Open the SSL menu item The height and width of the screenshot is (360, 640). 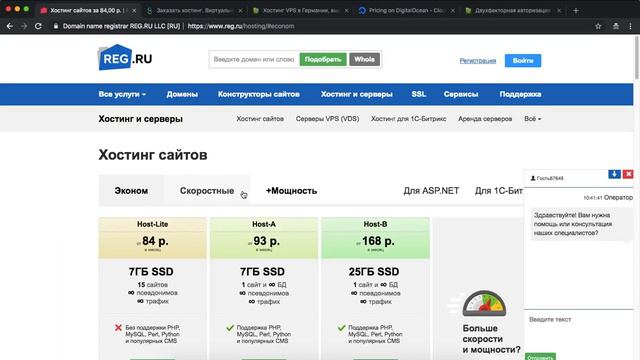(x=419, y=94)
